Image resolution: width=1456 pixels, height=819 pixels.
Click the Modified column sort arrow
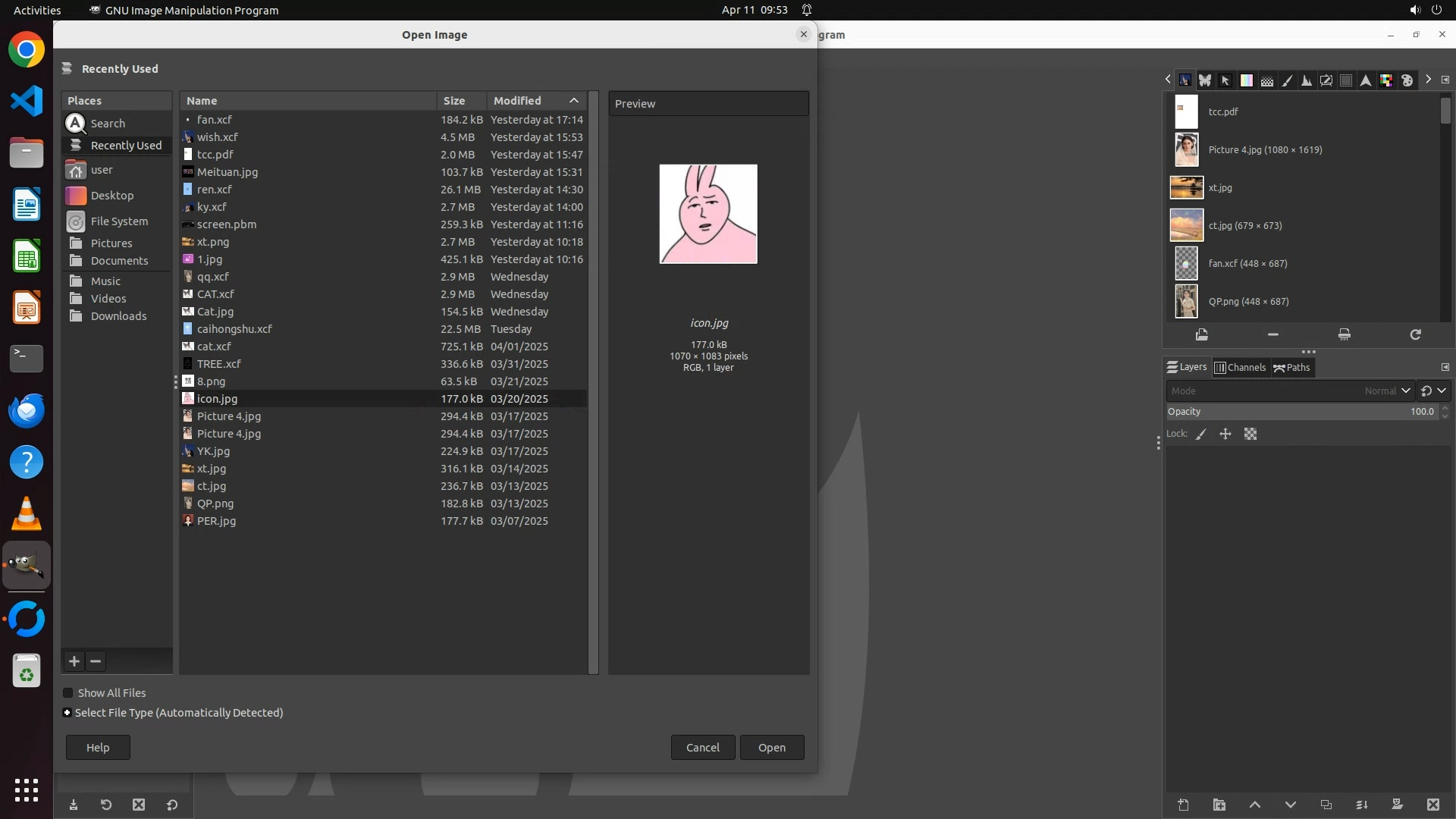574,101
